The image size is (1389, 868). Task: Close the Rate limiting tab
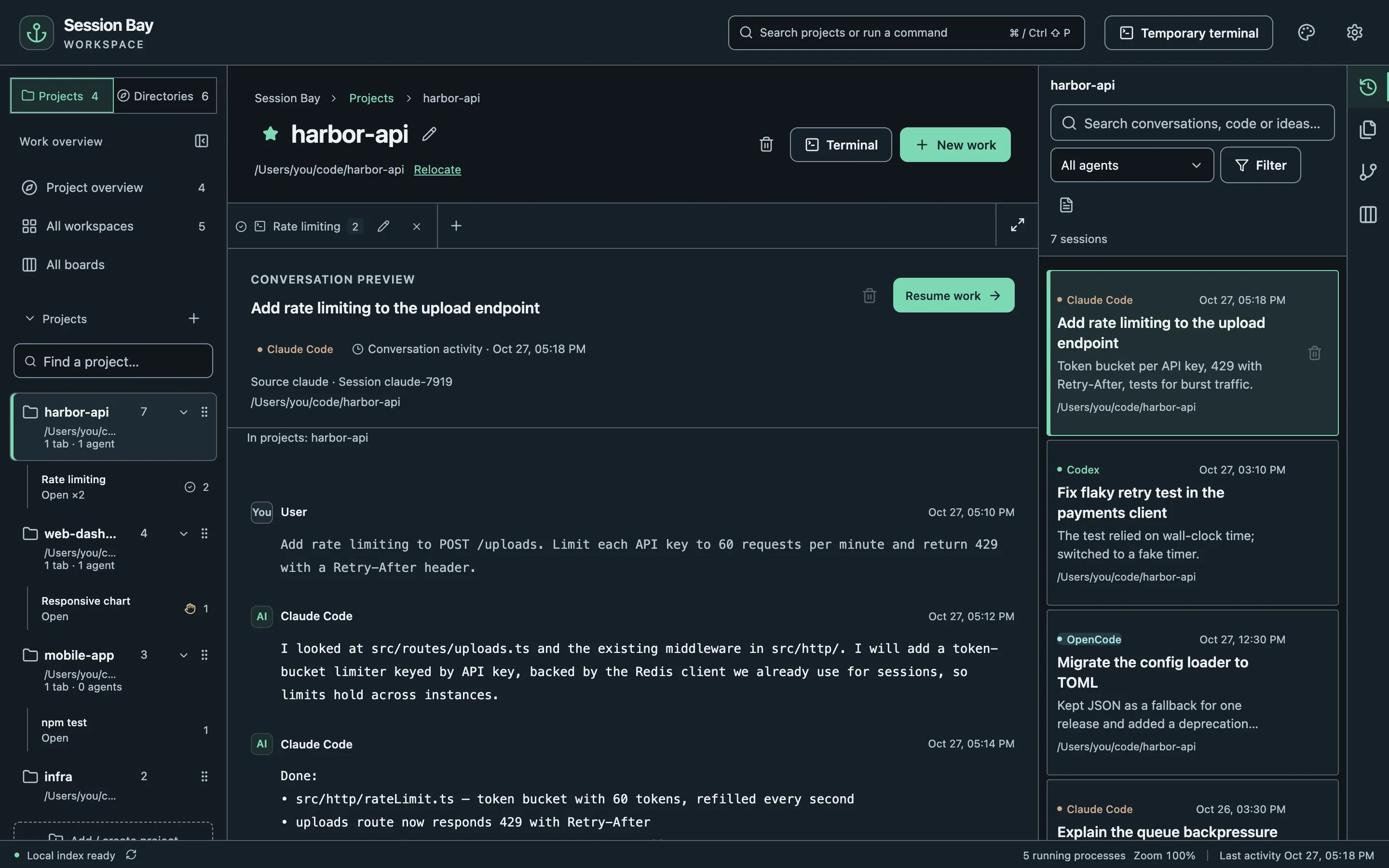[417, 227]
